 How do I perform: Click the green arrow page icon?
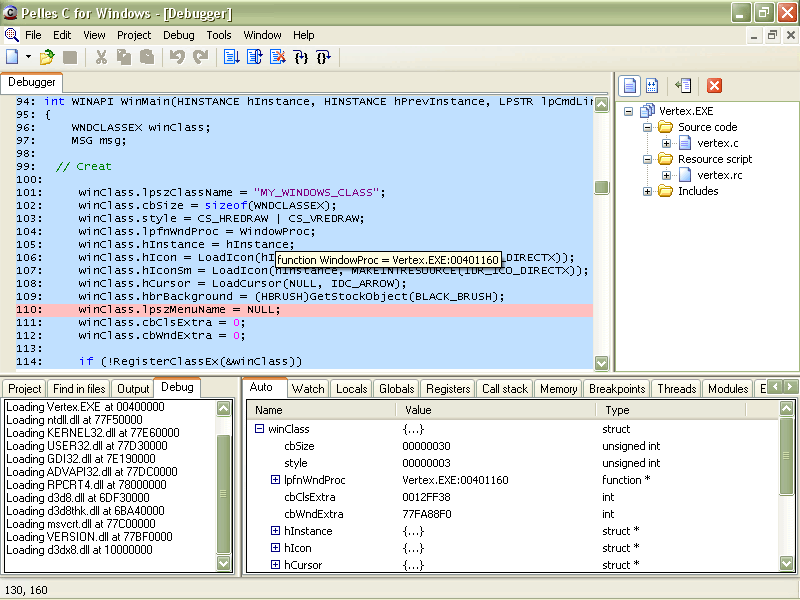(683, 86)
